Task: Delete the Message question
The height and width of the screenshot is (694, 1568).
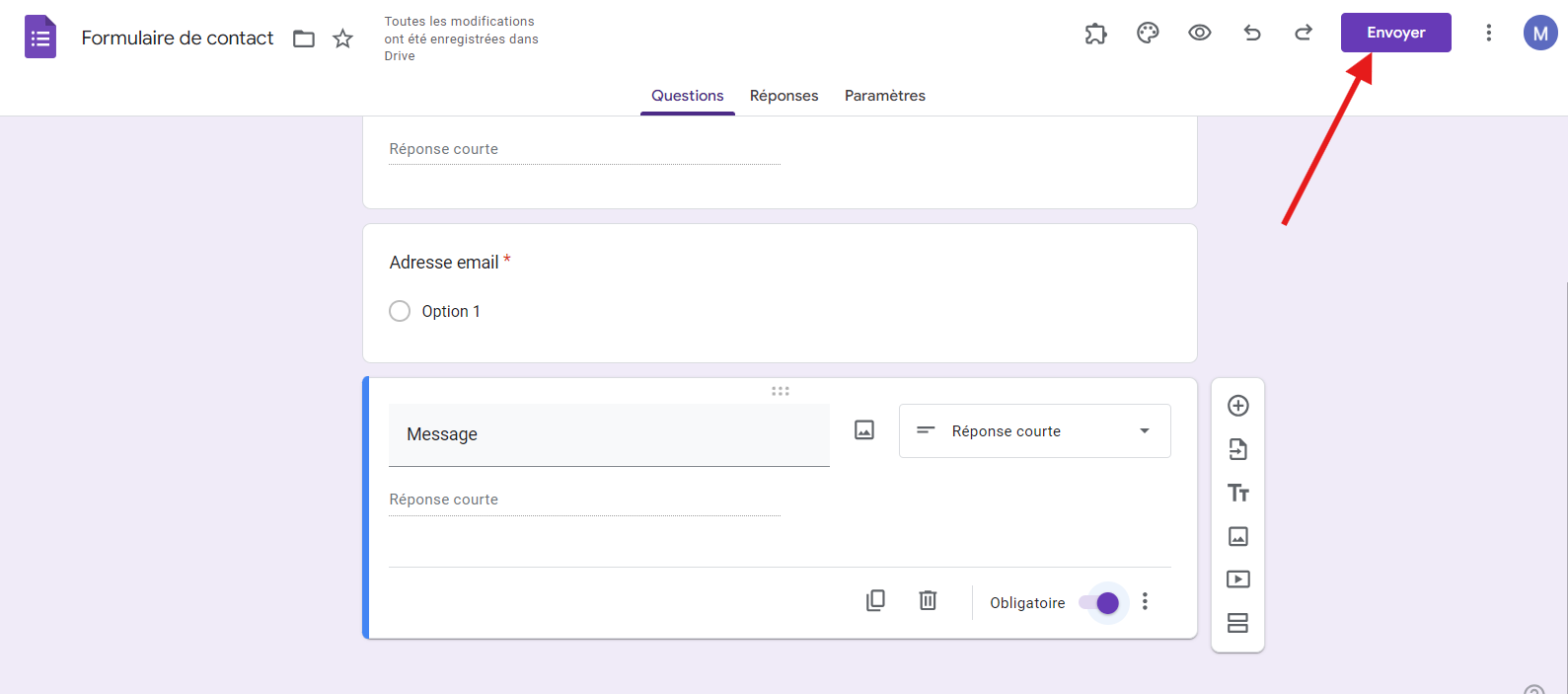Action: pyautogui.click(x=928, y=600)
